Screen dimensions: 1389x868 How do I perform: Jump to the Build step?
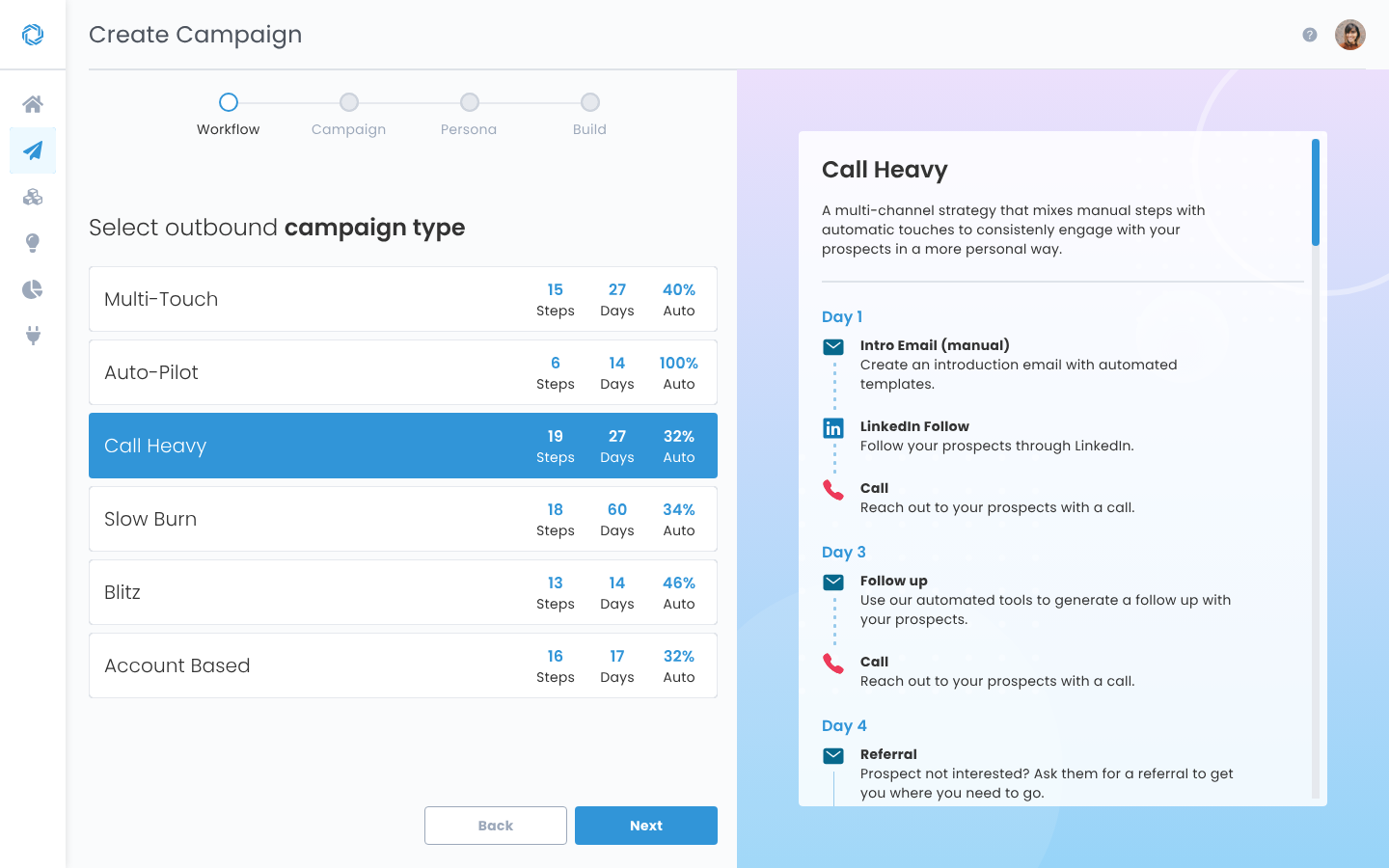point(590,102)
